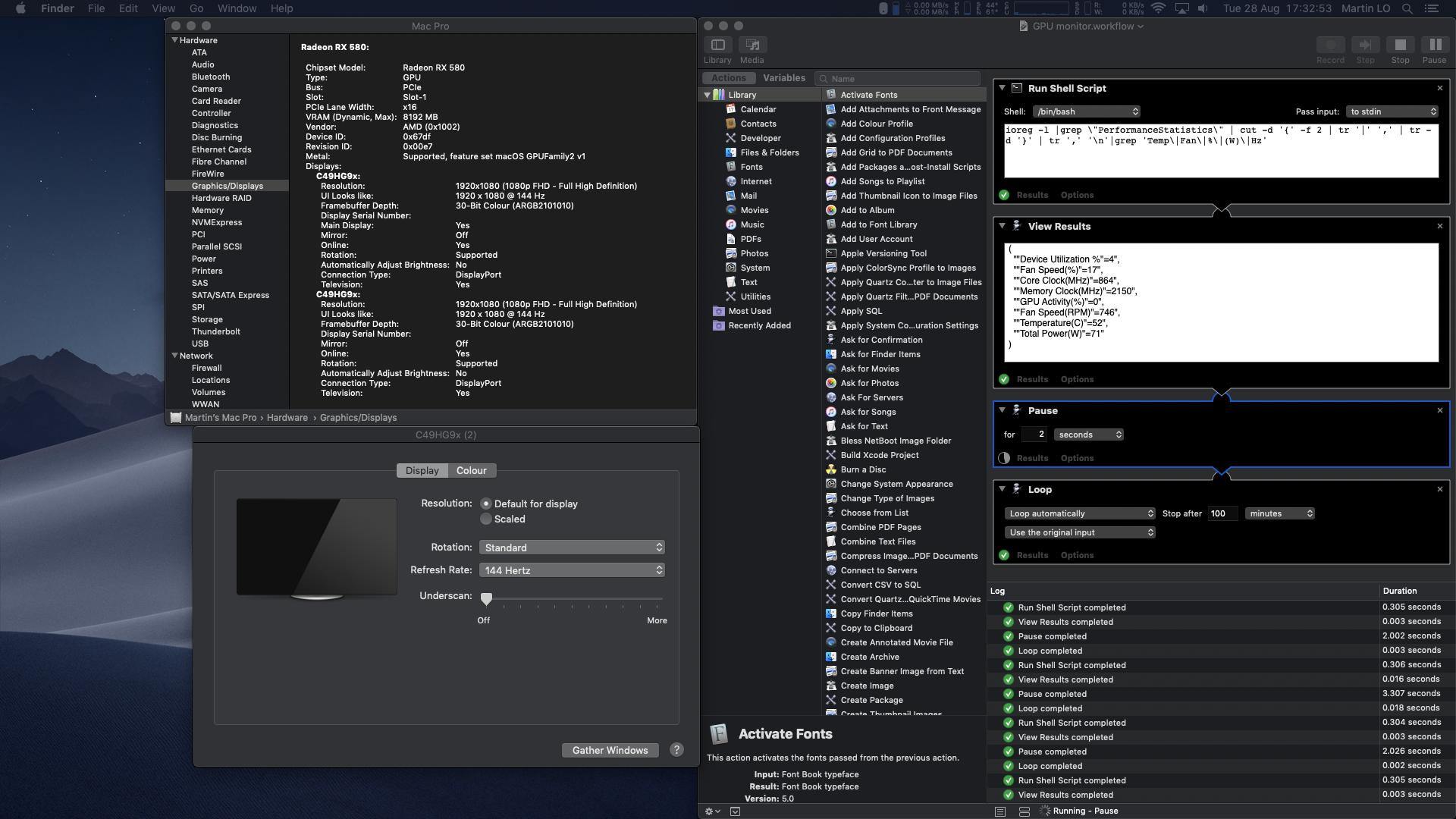Open the Stop after minutes dropdown
The height and width of the screenshot is (819, 1456).
click(x=1280, y=513)
